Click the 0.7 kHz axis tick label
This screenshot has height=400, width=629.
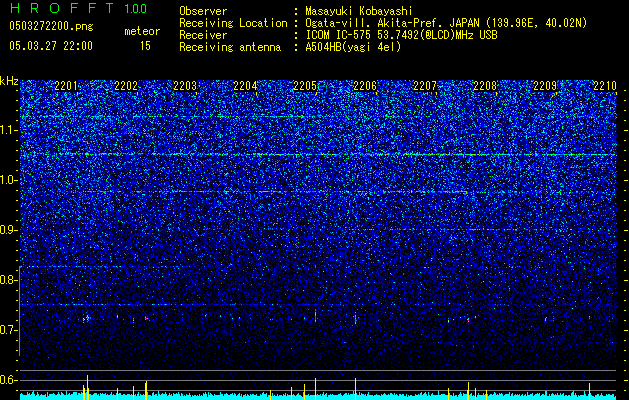click(x=9, y=330)
